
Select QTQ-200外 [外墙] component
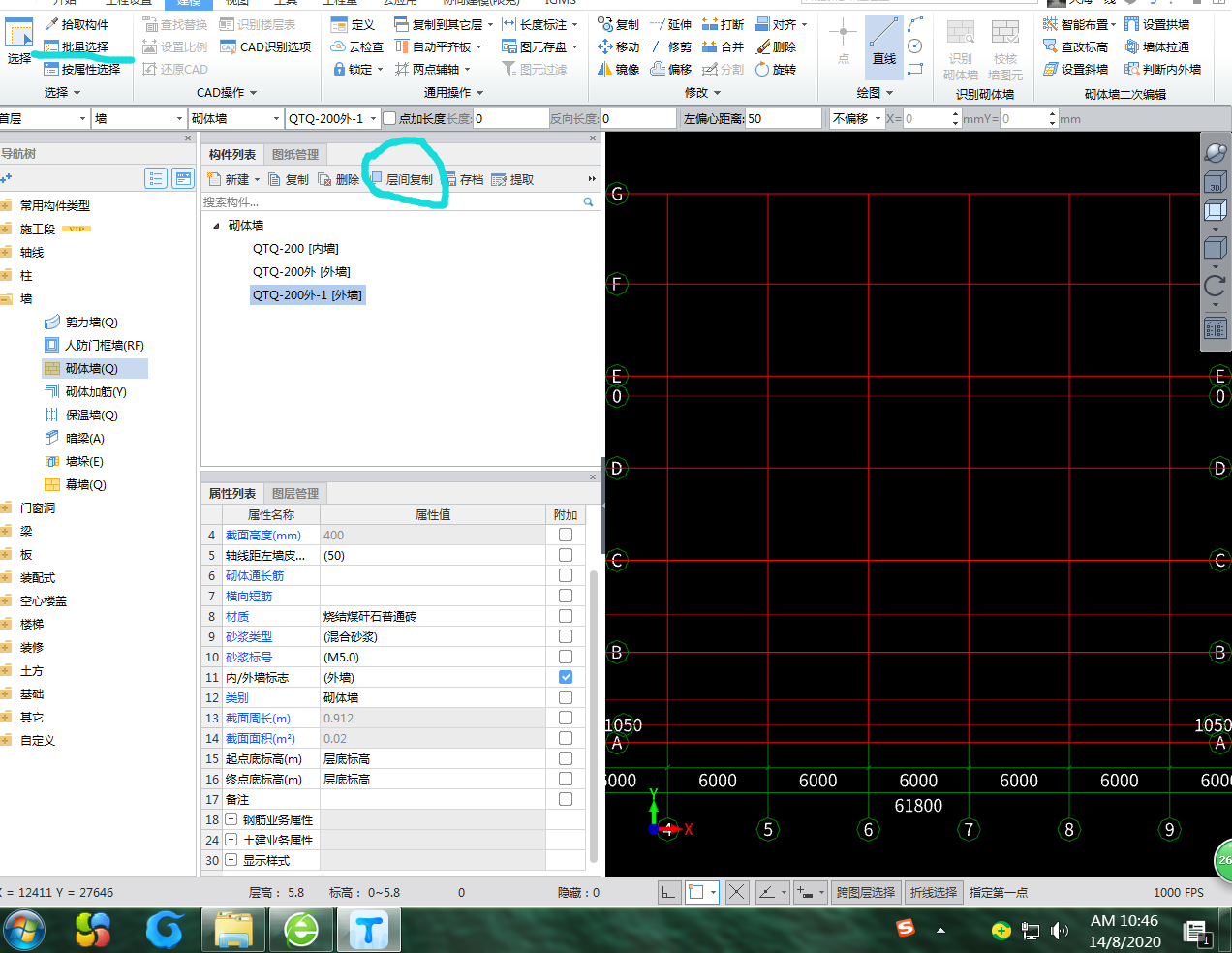tap(301, 271)
